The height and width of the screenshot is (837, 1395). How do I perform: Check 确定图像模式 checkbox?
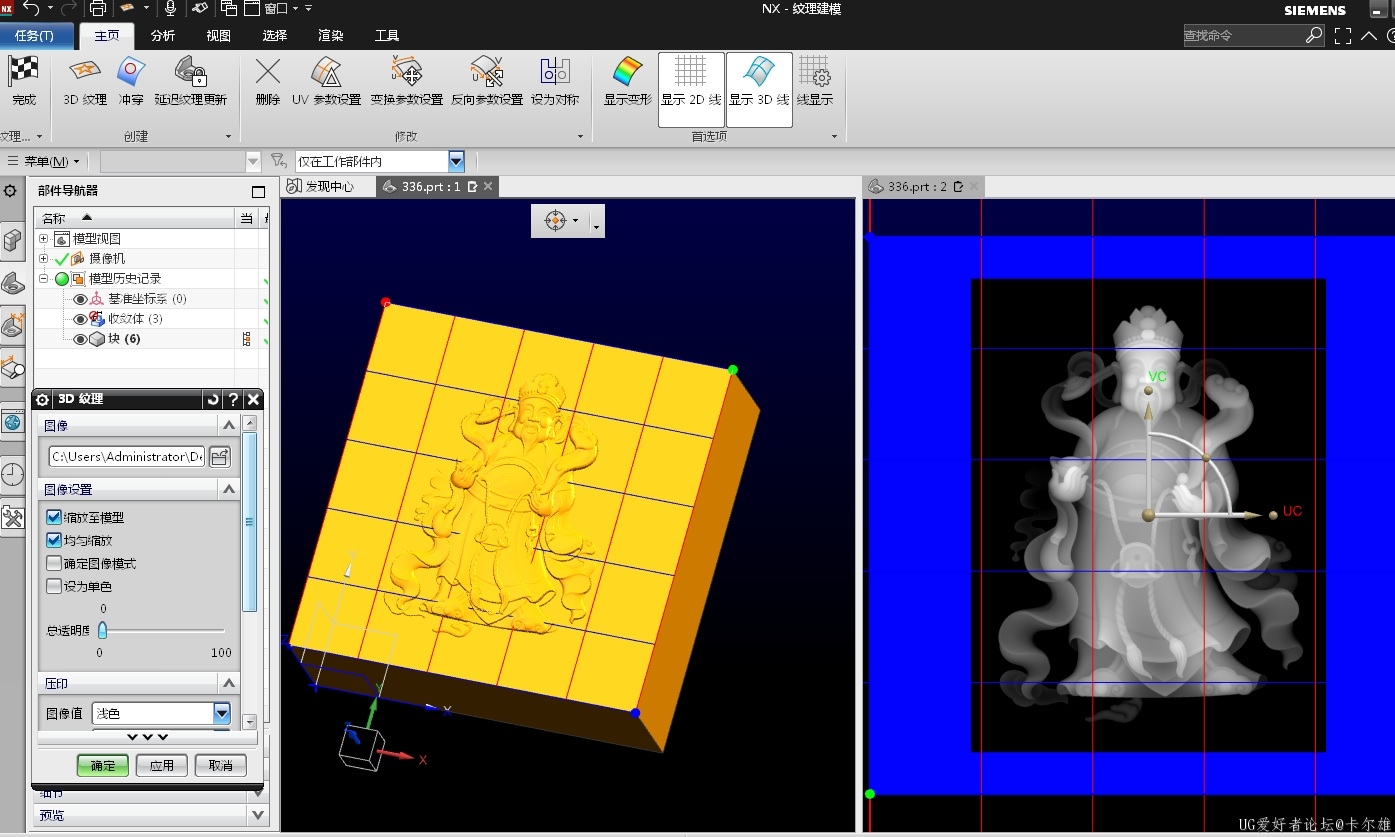(54, 563)
